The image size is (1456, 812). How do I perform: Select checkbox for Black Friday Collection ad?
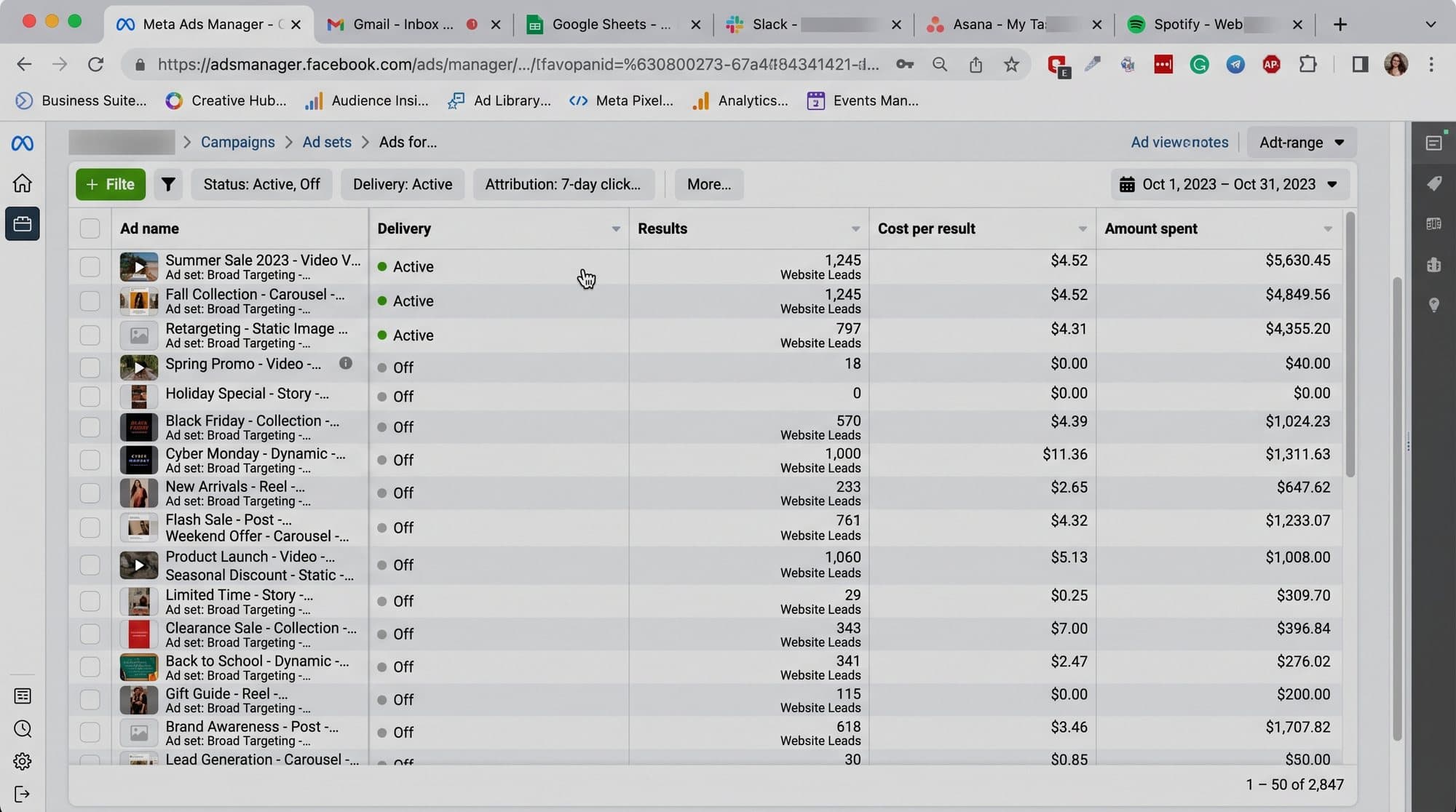tap(90, 427)
